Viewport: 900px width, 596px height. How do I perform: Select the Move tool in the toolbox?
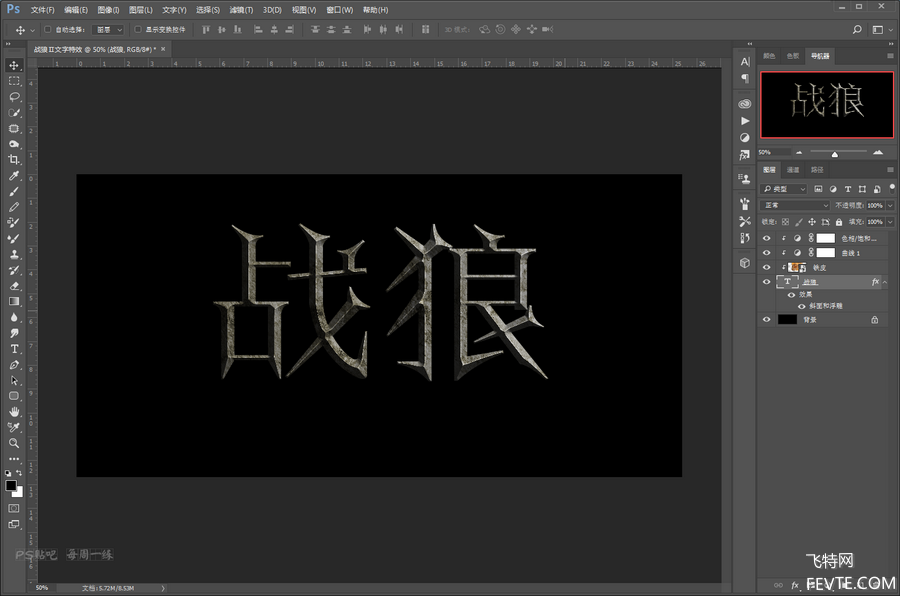14,65
